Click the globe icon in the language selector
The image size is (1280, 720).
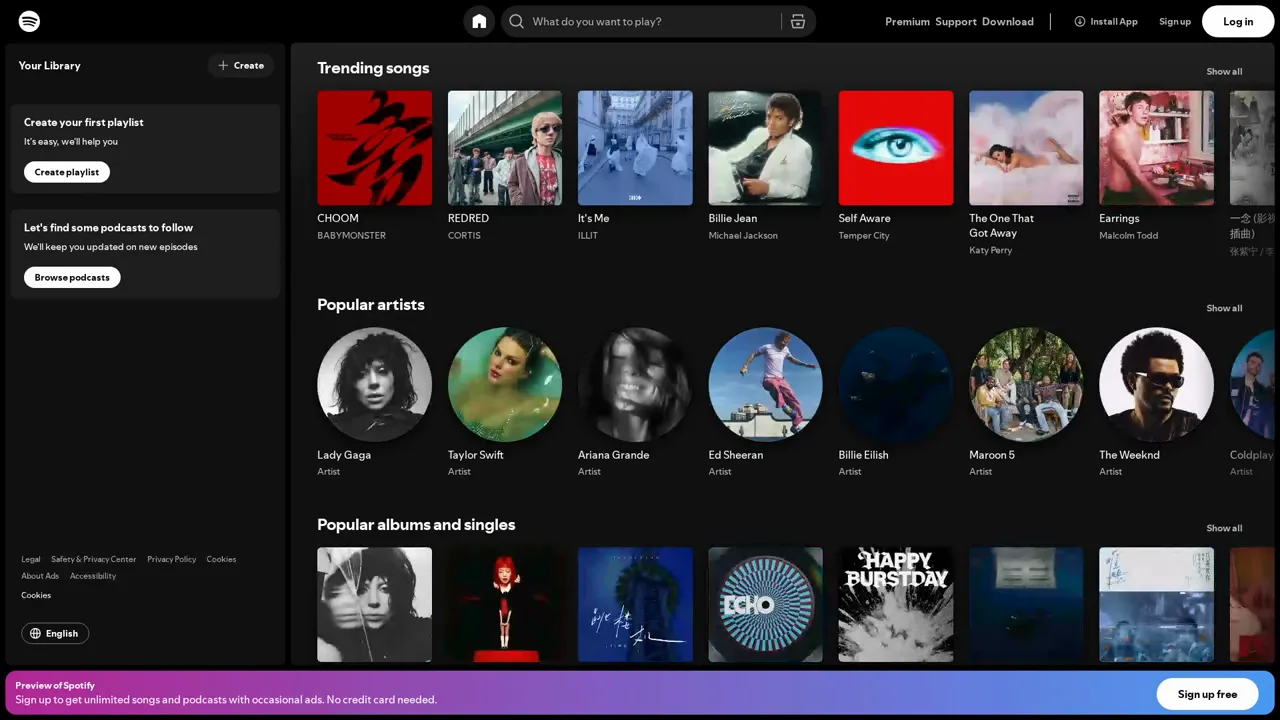(35, 633)
